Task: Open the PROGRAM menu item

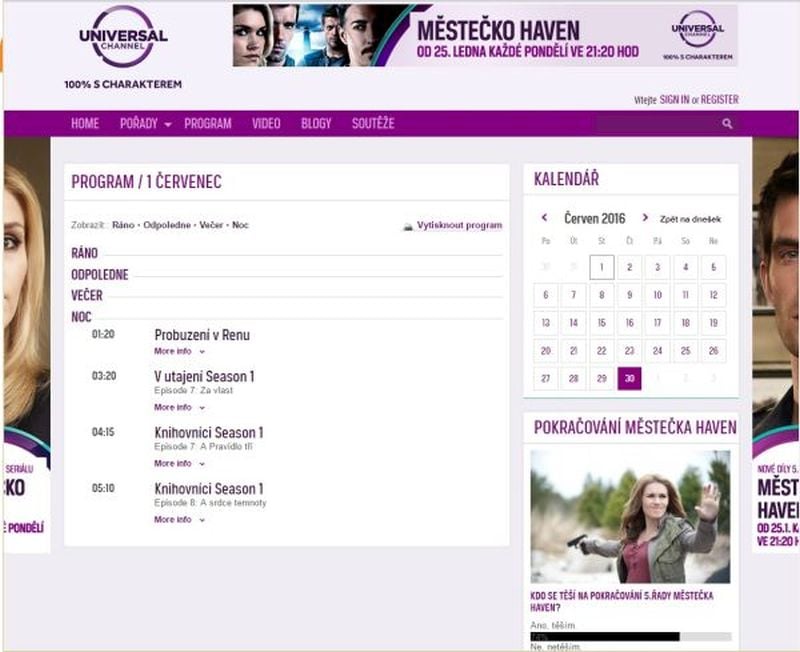Action: click(208, 123)
